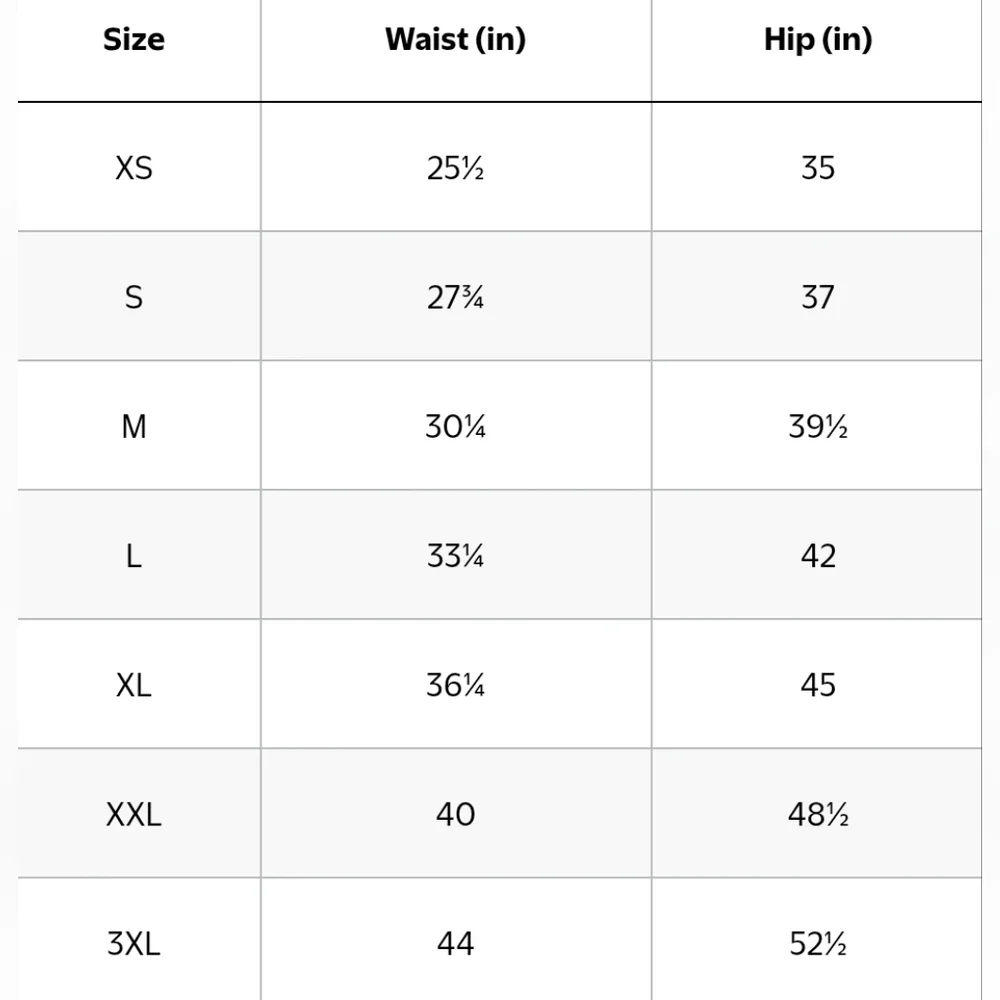This screenshot has height=1000, width=1000.
Task: Select the XL size label cell
Action: 134,685
